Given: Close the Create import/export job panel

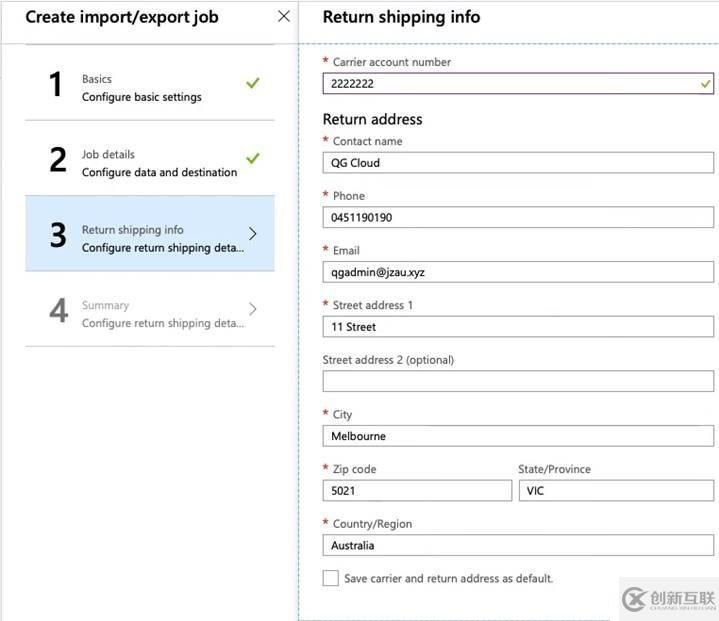Looking at the screenshot, I should click(x=284, y=17).
